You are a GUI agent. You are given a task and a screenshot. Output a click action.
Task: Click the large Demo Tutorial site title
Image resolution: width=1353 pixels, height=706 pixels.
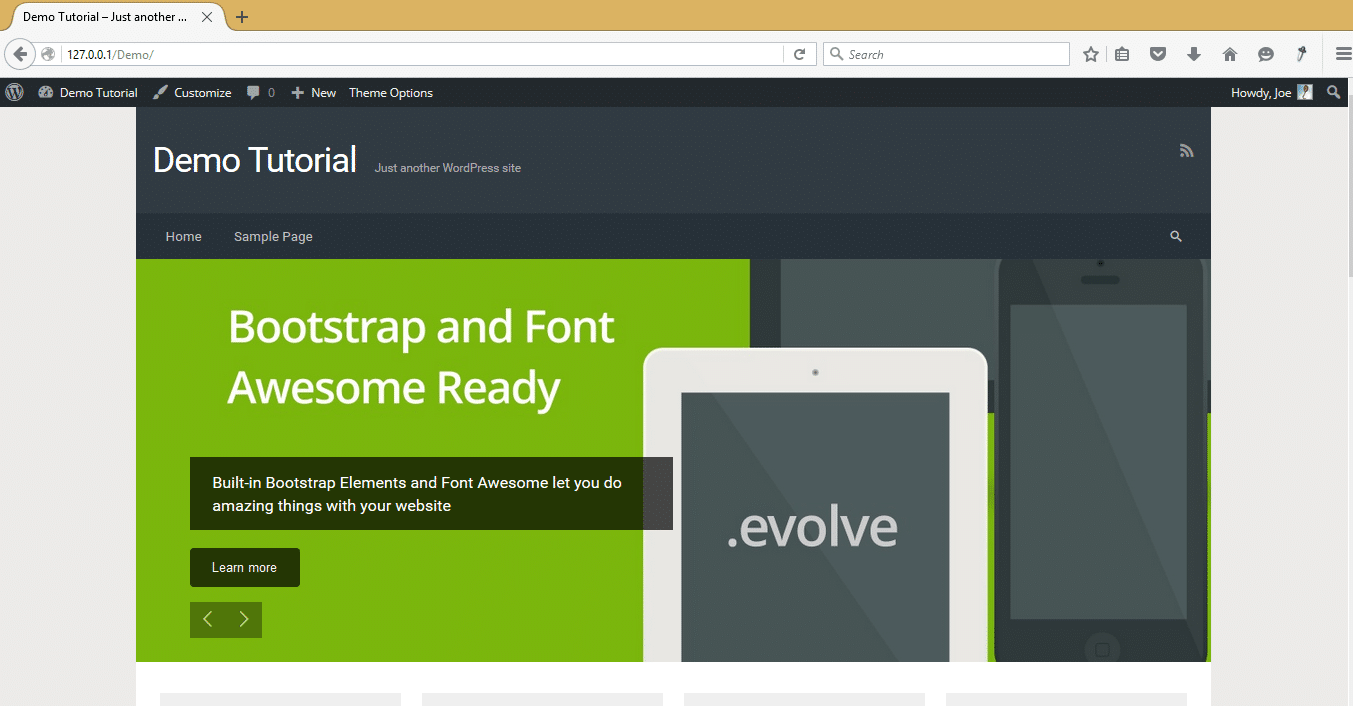click(x=255, y=160)
